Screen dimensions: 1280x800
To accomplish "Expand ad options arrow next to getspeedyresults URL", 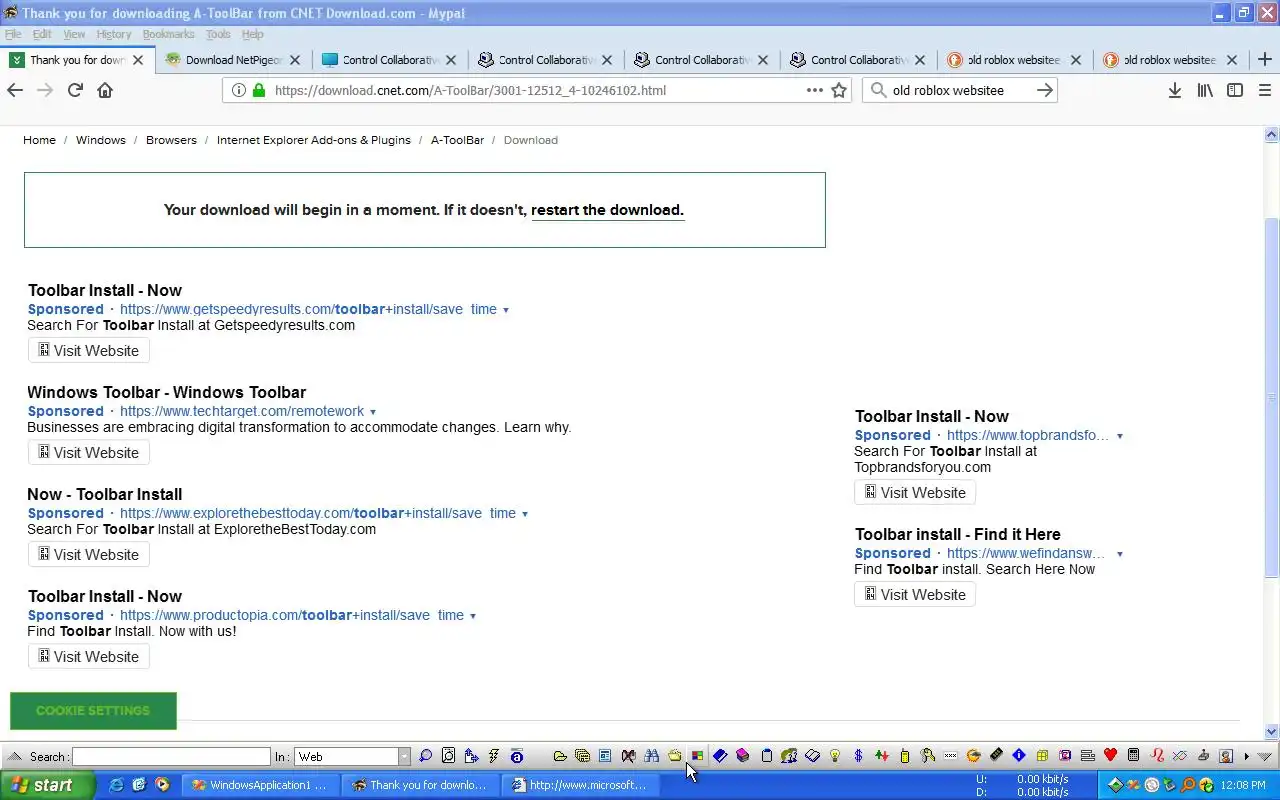I will click(505, 310).
